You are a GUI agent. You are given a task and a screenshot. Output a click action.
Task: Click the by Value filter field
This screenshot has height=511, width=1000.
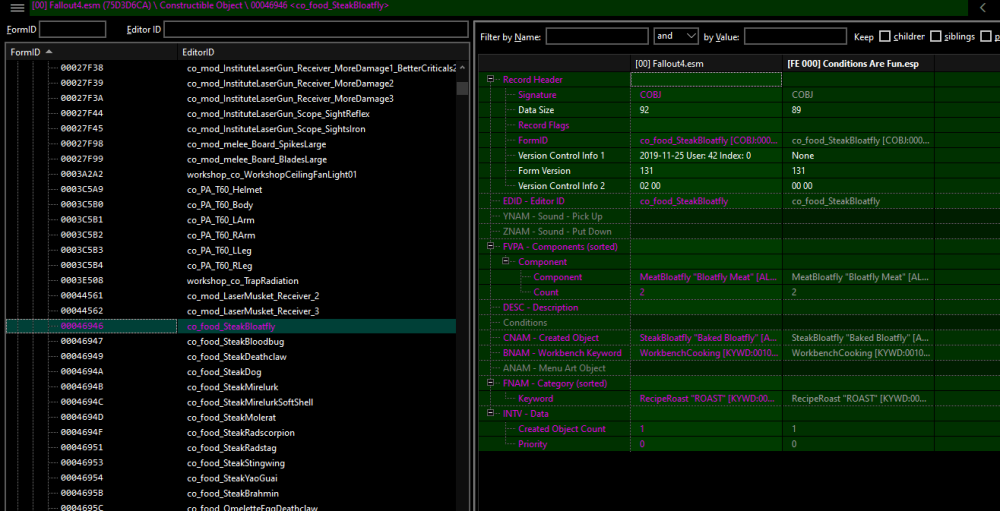(795, 36)
